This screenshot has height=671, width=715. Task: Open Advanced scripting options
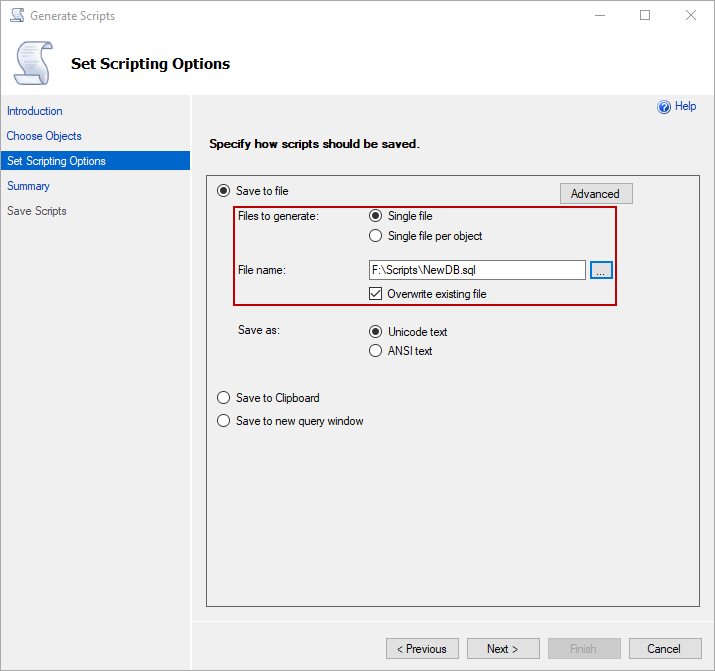tap(596, 194)
